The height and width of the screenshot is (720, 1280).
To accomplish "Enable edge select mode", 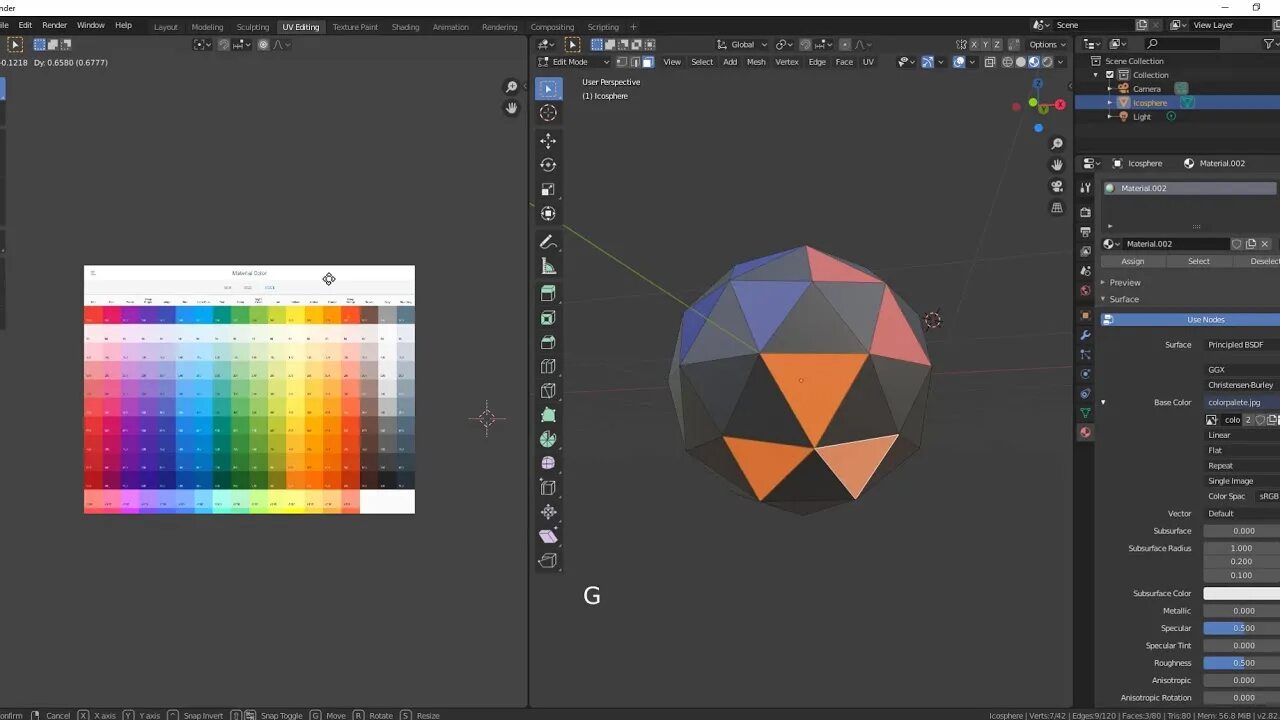I will pos(634,62).
